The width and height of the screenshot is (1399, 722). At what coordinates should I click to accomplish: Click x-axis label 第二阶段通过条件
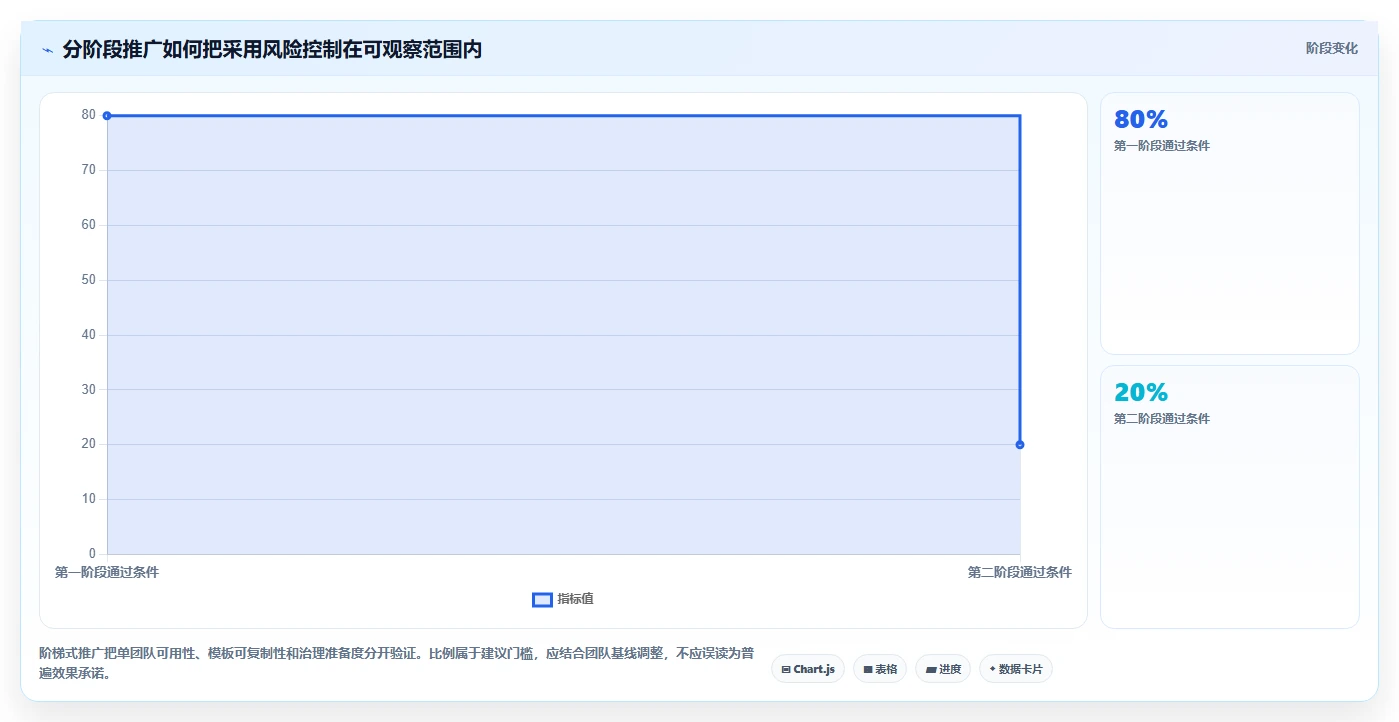pos(1019,573)
